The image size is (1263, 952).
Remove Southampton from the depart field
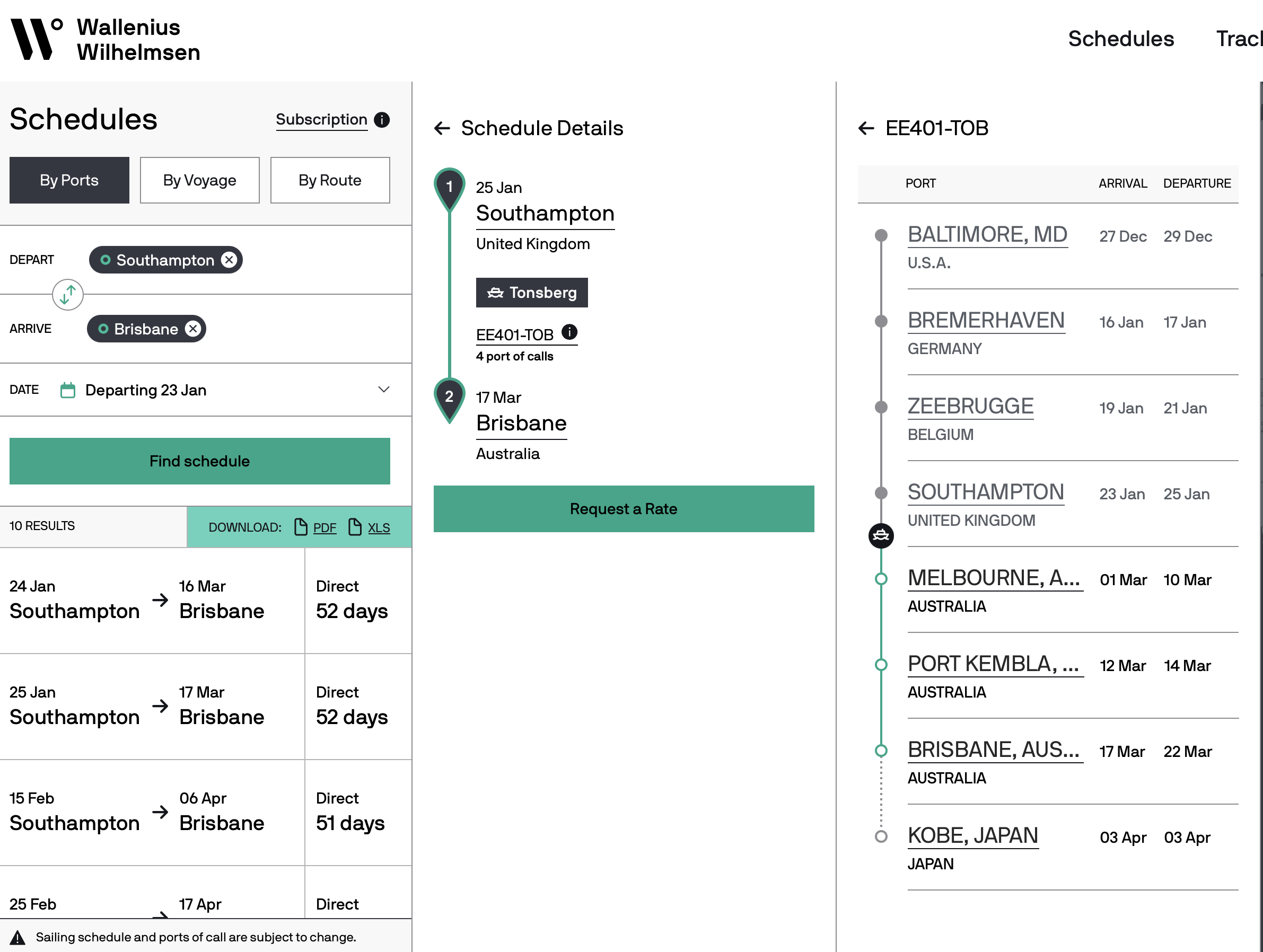(x=229, y=260)
